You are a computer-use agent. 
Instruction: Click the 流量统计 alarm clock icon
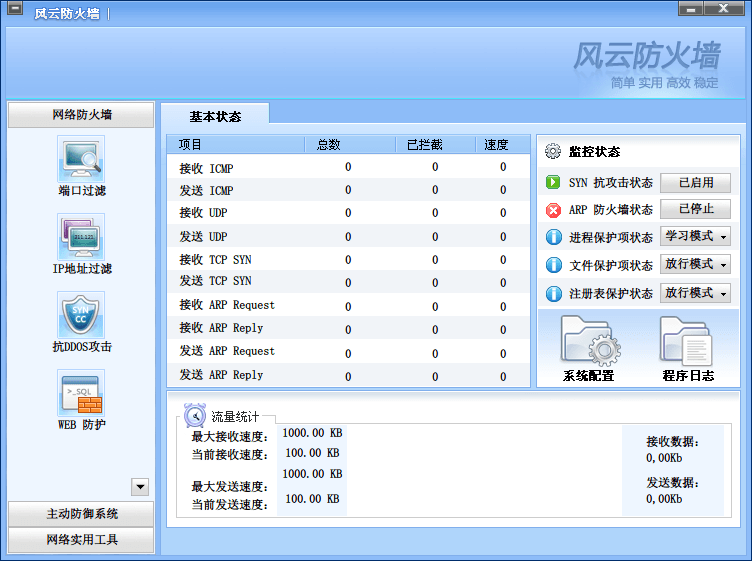(x=195, y=415)
